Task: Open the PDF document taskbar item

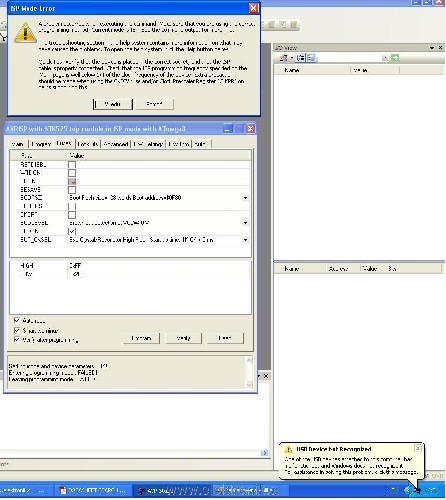Action: [93, 490]
